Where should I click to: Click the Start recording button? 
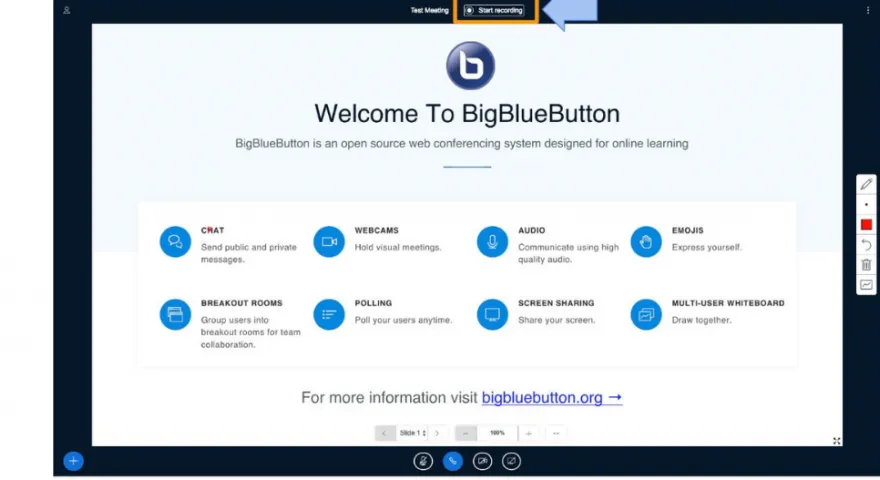pos(494,10)
